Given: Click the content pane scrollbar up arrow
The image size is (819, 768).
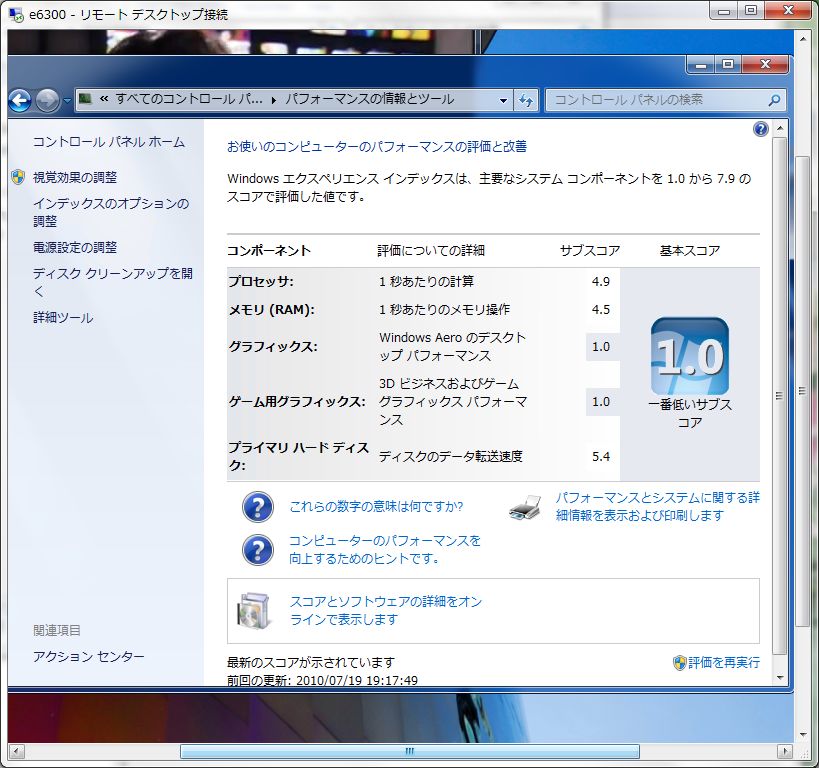Looking at the screenshot, I should coord(779,128).
